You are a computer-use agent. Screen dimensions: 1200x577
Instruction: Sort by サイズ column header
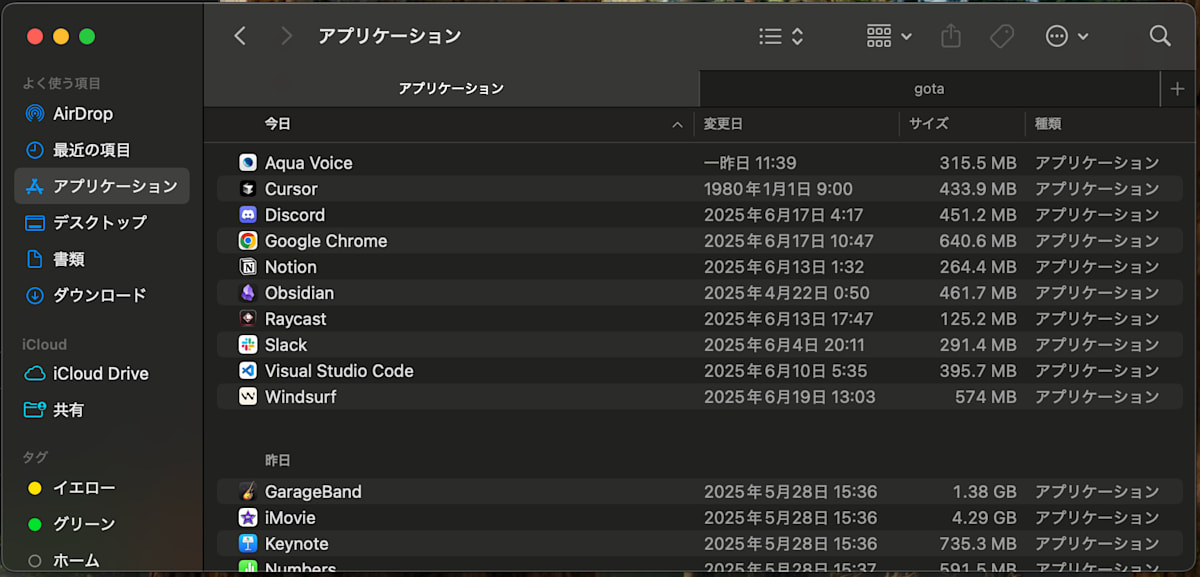[929, 124]
